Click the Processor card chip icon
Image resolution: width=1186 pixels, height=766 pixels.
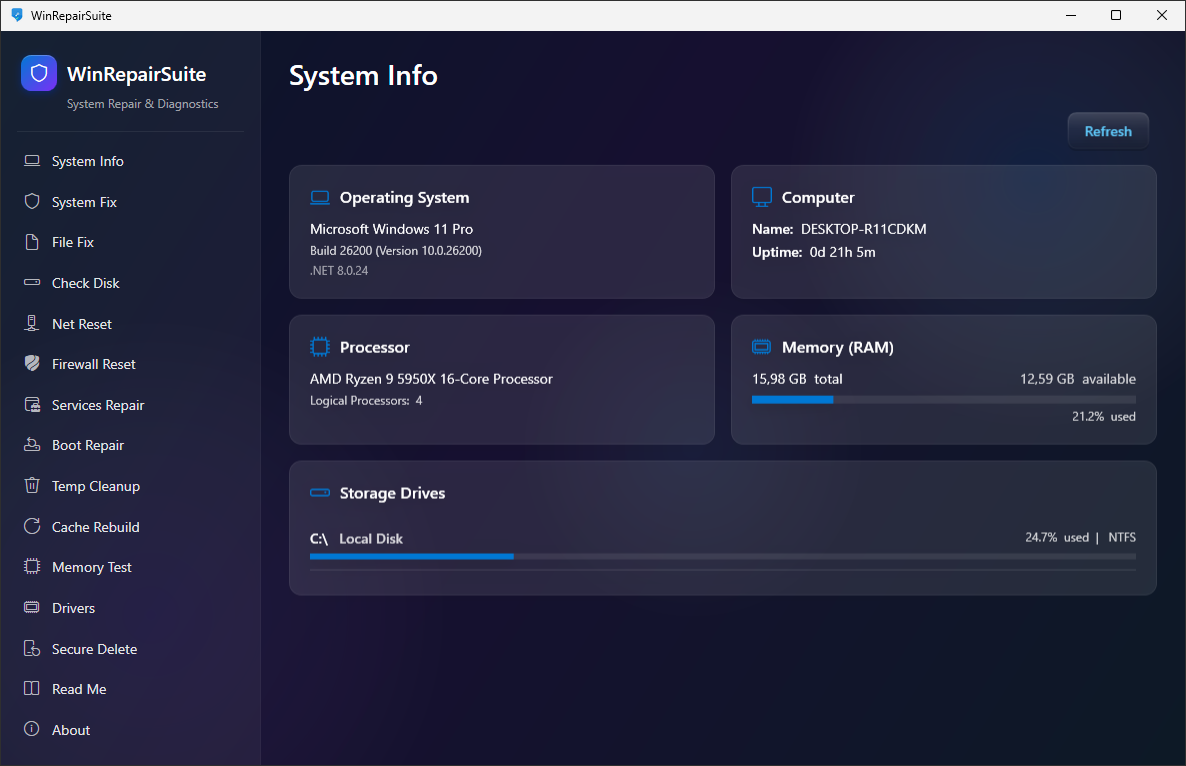[x=320, y=347]
